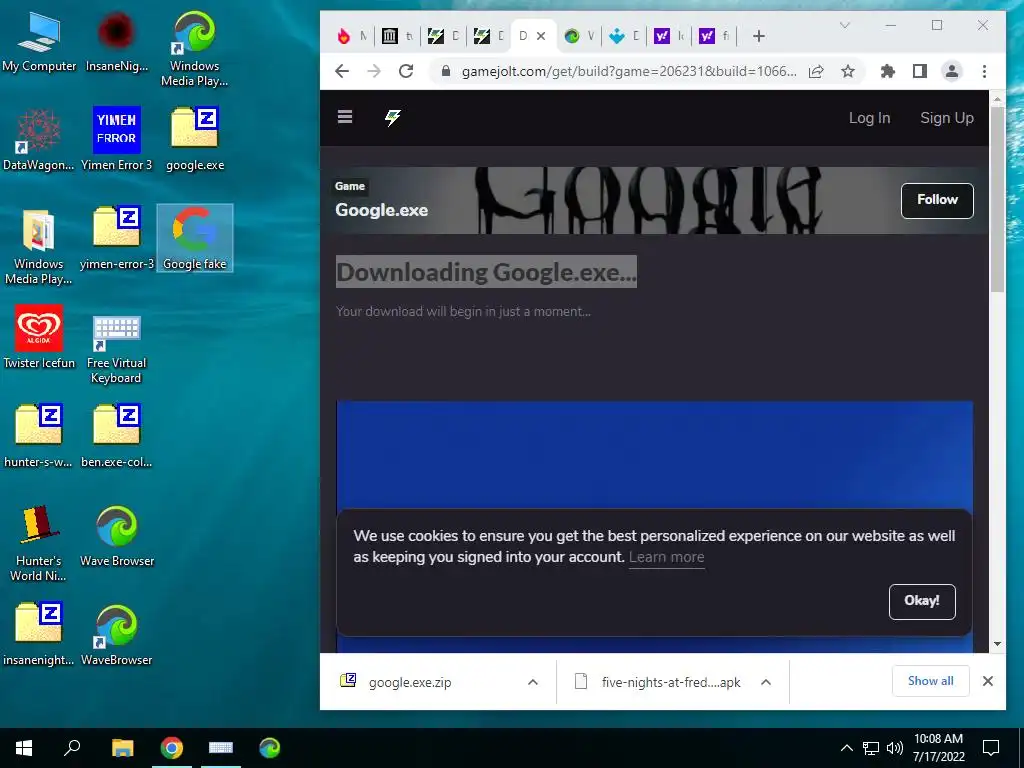Open the InsaneNig... desktop icon
This screenshot has height=768, width=1024.
pyautogui.click(x=116, y=42)
